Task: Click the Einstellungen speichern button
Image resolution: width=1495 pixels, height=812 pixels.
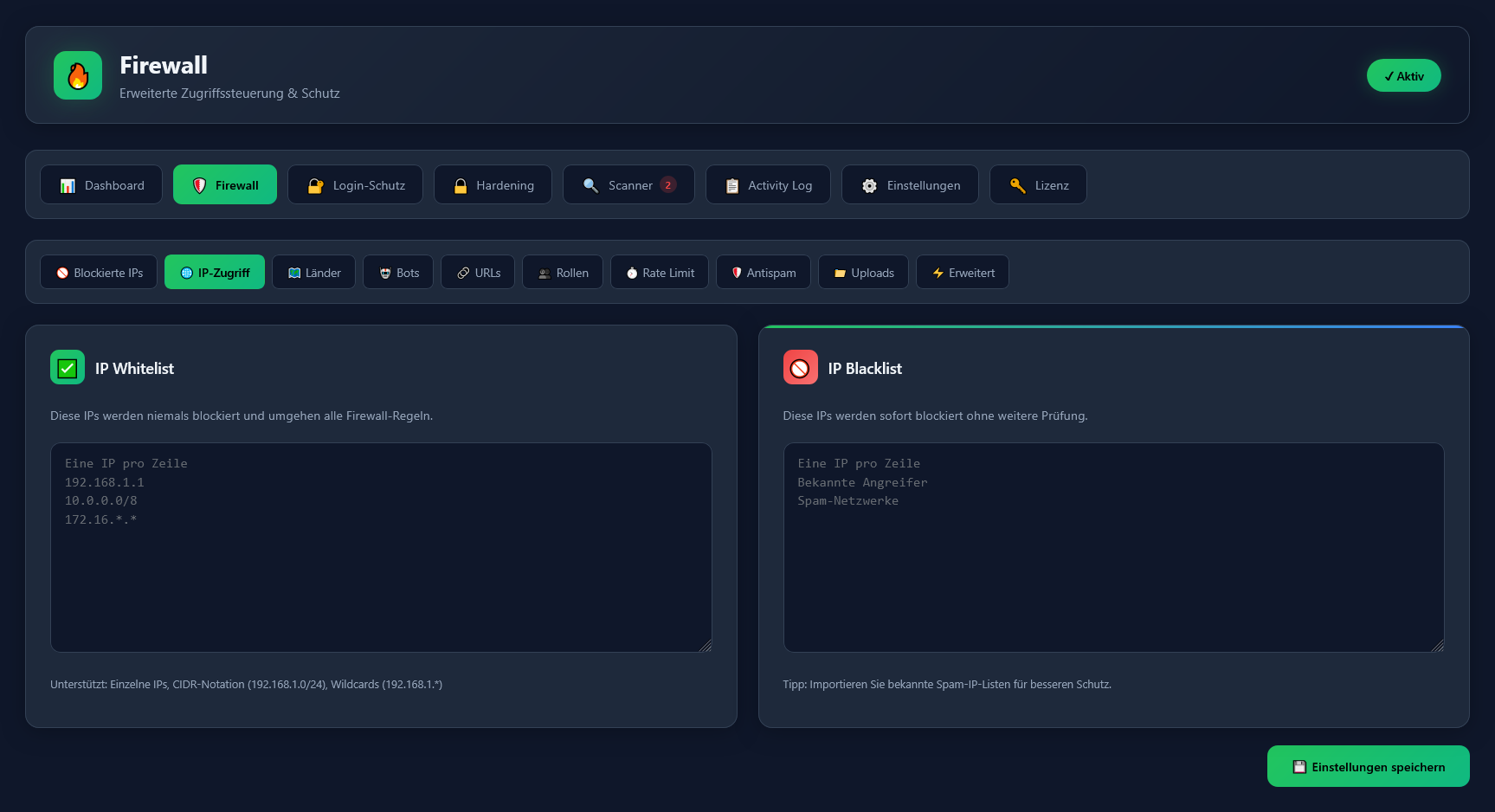Action: 1368,767
